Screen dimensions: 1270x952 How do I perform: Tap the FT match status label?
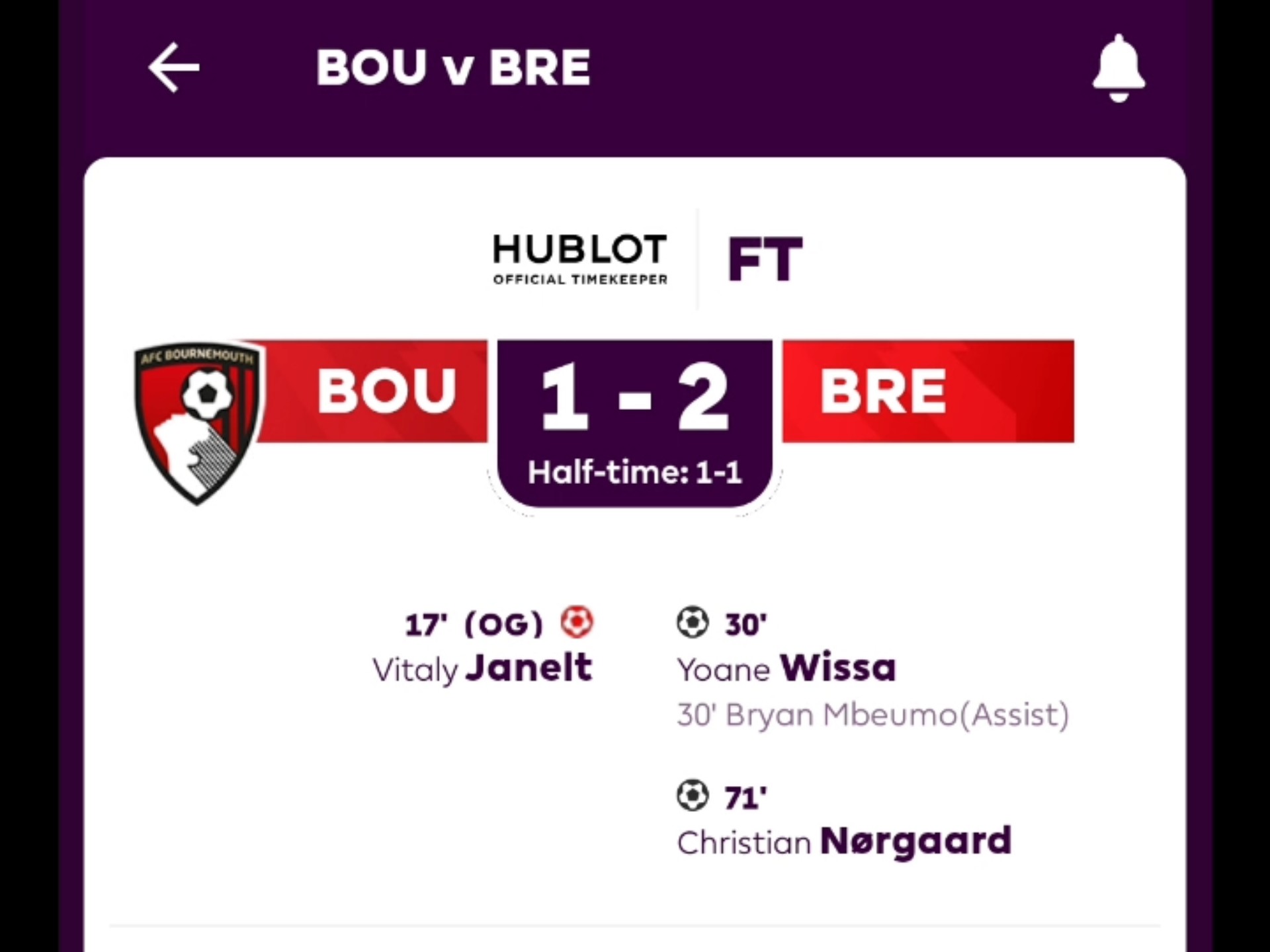pyautogui.click(x=765, y=260)
